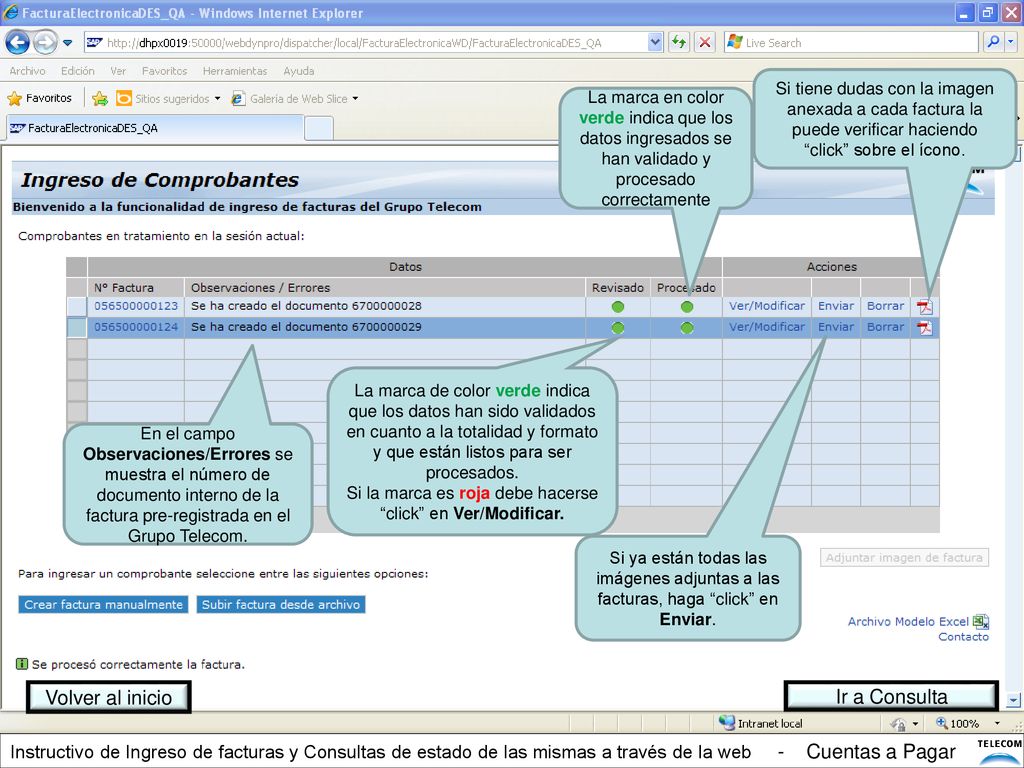Open Archivo Modelo Excel link
The height and width of the screenshot is (768, 1024).
pyautogui.click(x=908, y=622)
